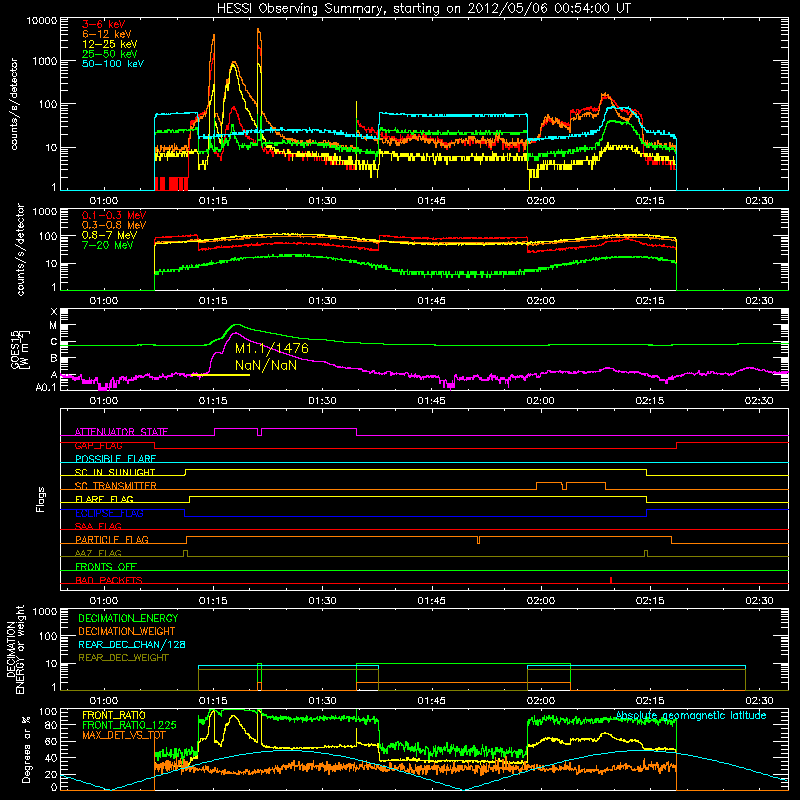Click the NaN/NaN annotation text
The width and height of the screenshot is (800, 800).
(x=266, y=365)
